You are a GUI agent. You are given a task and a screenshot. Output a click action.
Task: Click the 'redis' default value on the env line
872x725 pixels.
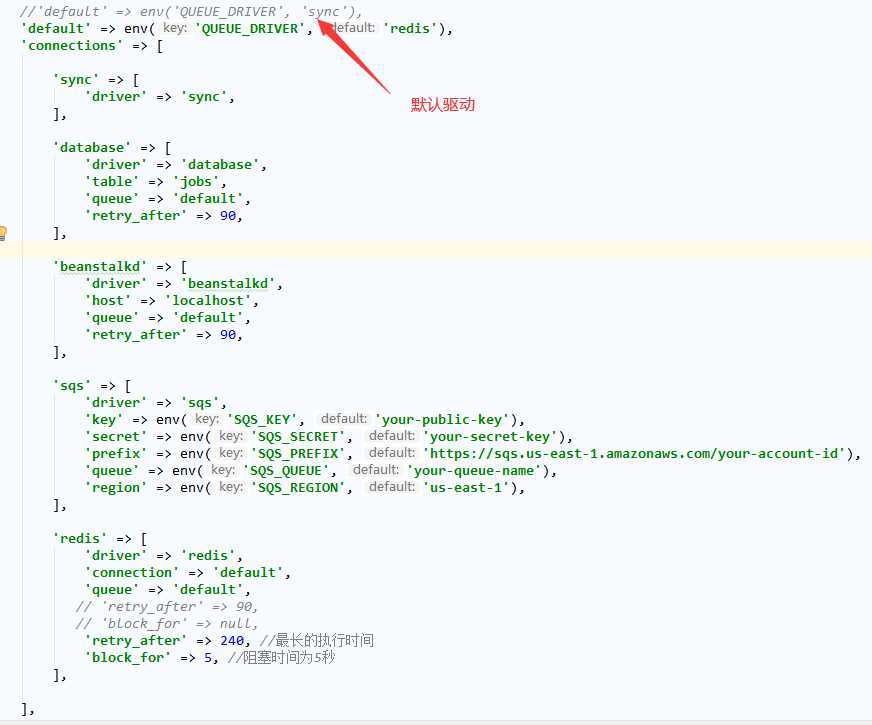pyautogui.click(x=410, y=28)
